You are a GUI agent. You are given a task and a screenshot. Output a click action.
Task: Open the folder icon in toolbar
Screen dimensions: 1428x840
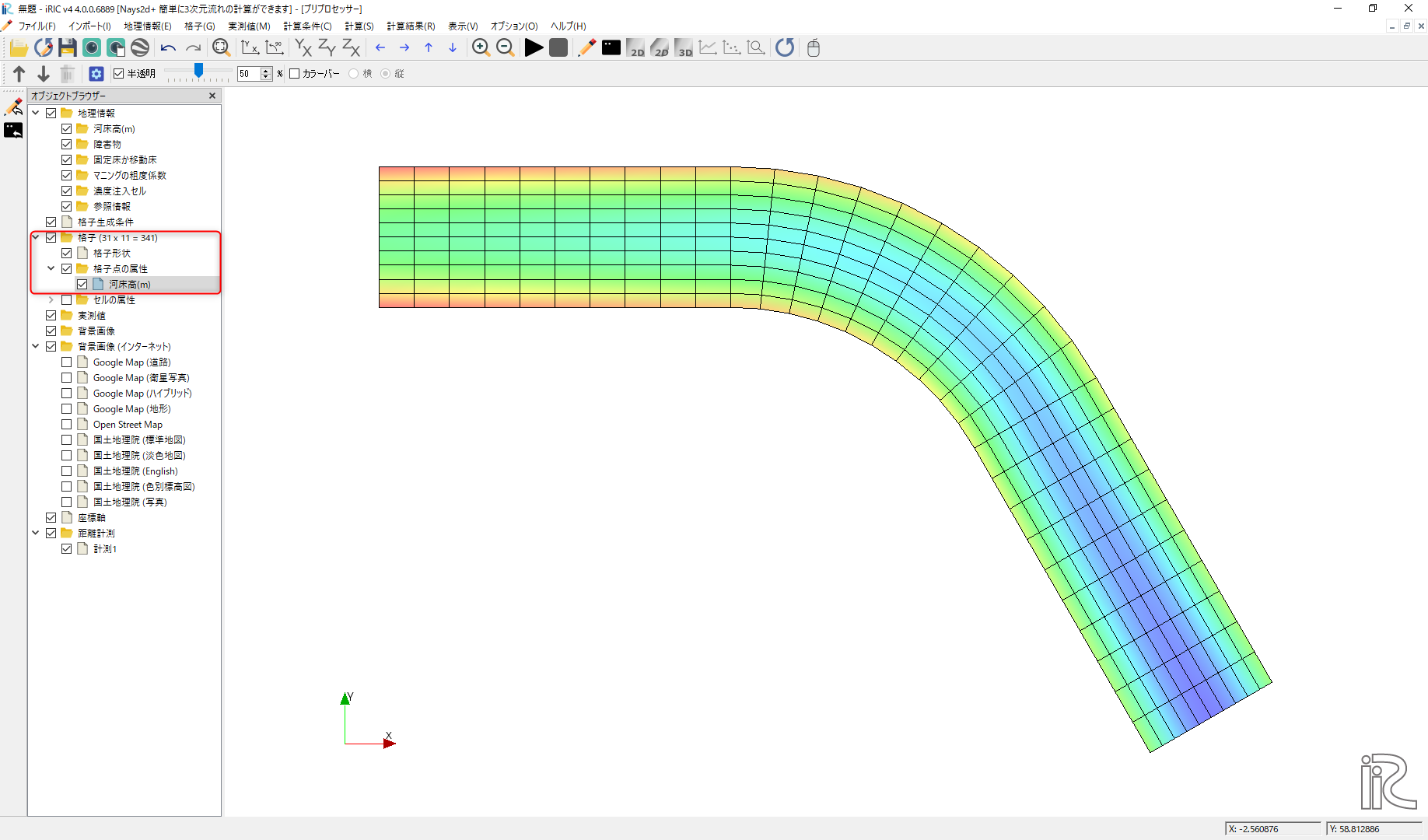(19, 48)
